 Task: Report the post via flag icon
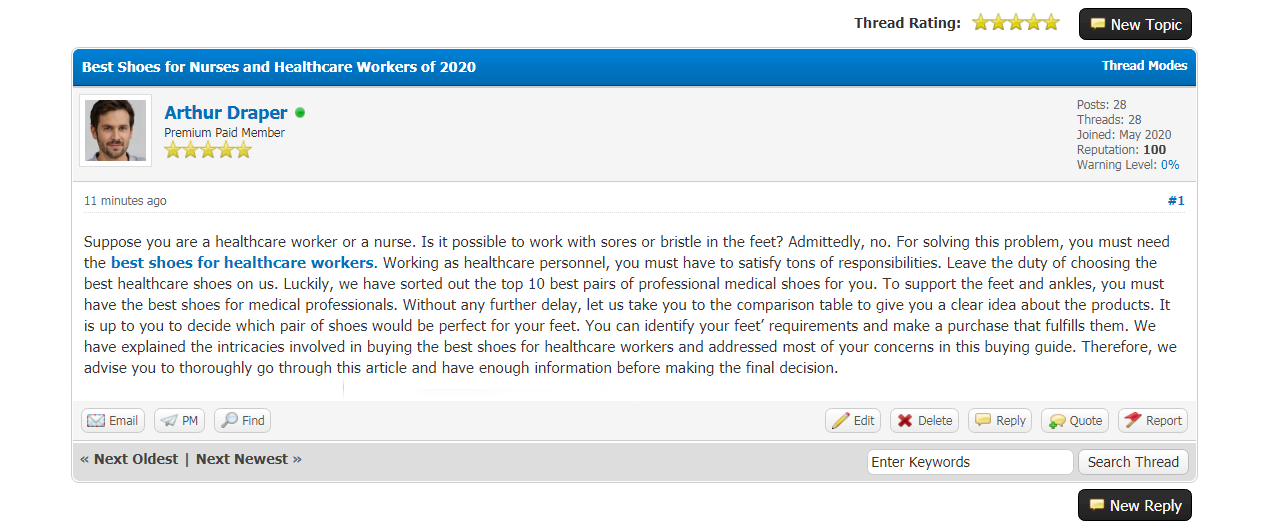[1132, 421]
